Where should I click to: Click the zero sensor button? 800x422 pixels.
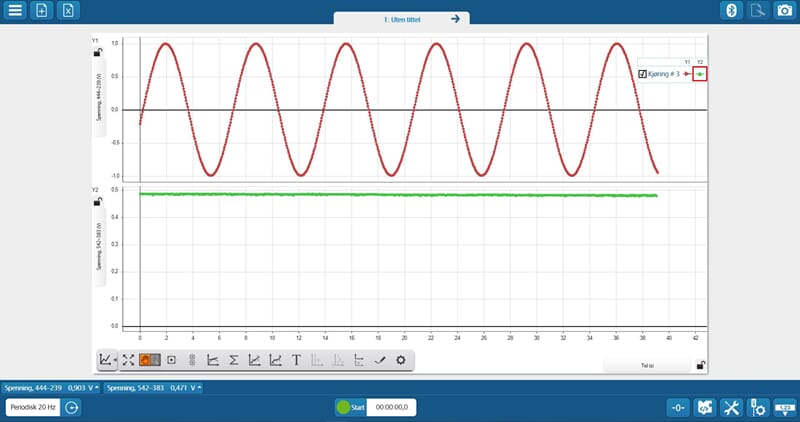[x=679, y=407]
